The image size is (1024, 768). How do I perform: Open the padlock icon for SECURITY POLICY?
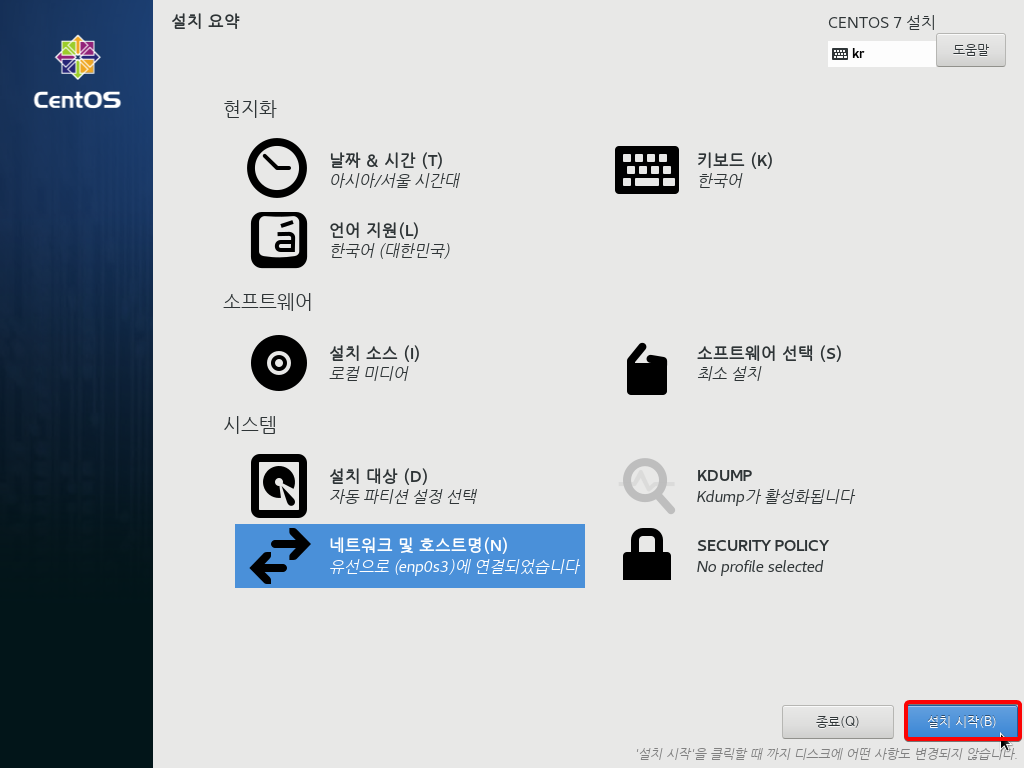tap(647, 554)
